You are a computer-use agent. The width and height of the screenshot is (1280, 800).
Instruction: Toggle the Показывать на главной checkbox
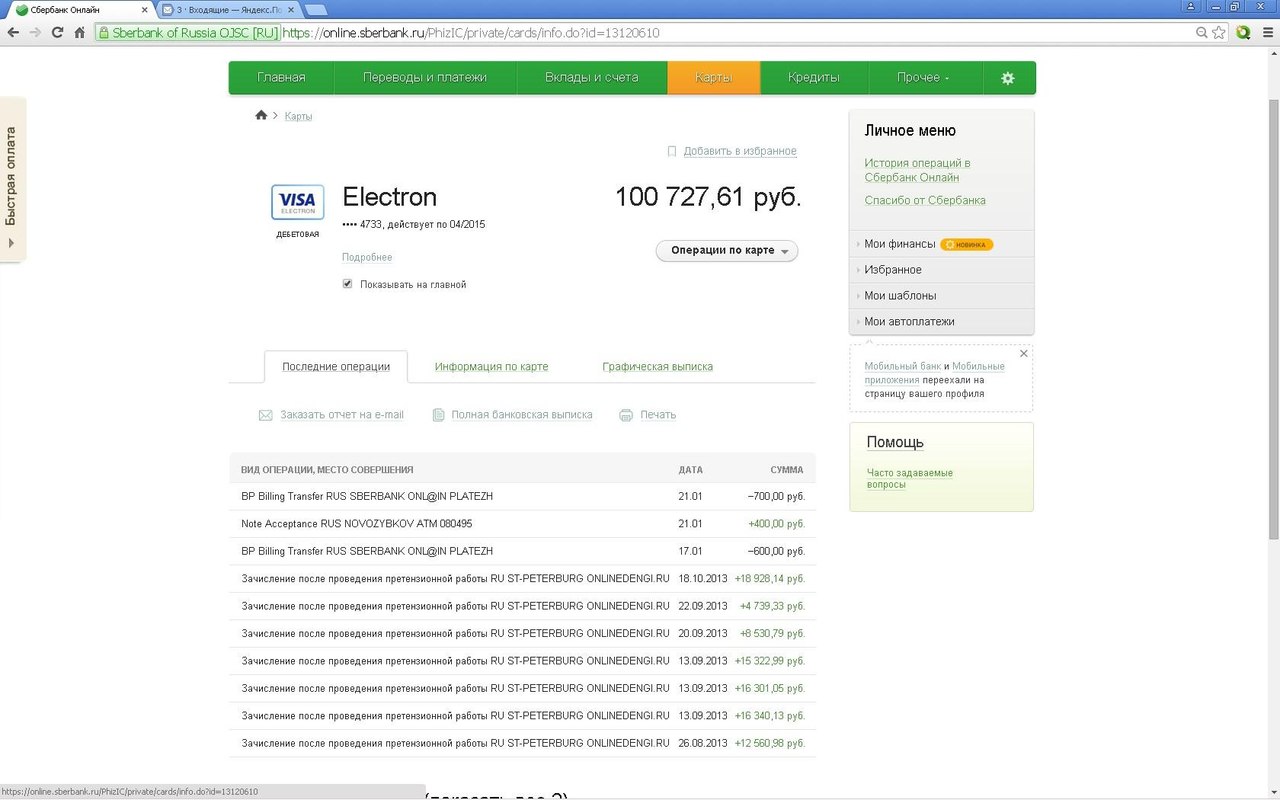tap(348, 284)
